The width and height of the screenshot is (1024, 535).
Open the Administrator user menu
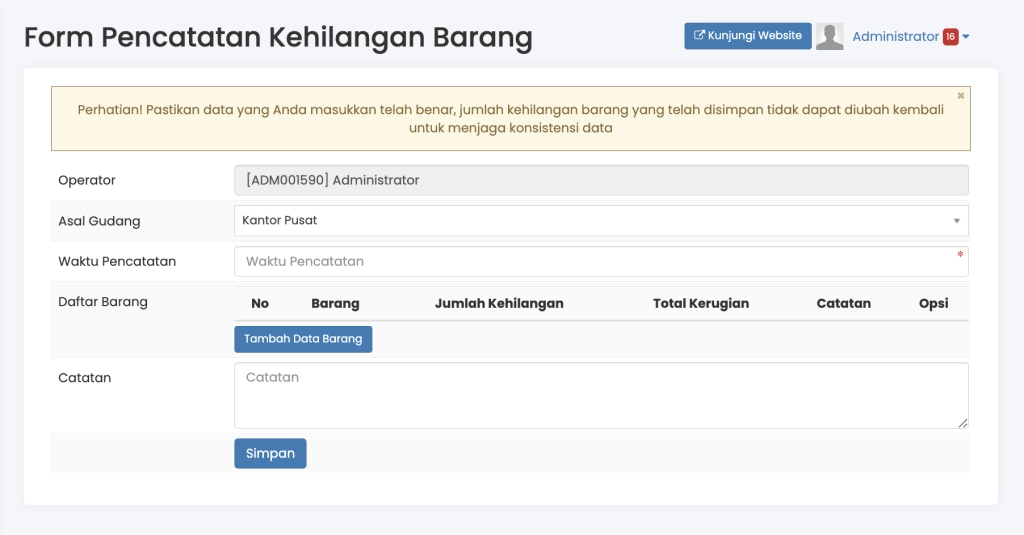(x=895, y=37)
